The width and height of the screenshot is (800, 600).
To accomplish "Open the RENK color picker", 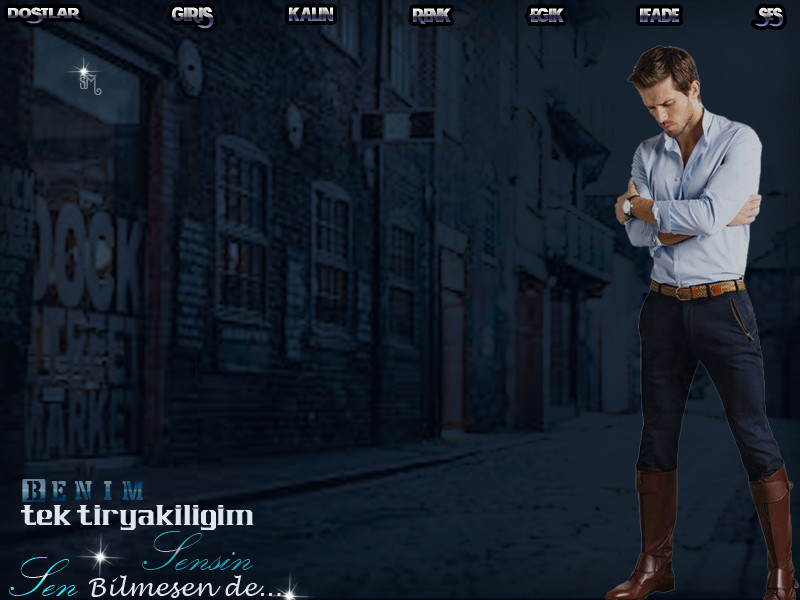I will (x=431, y=15).
